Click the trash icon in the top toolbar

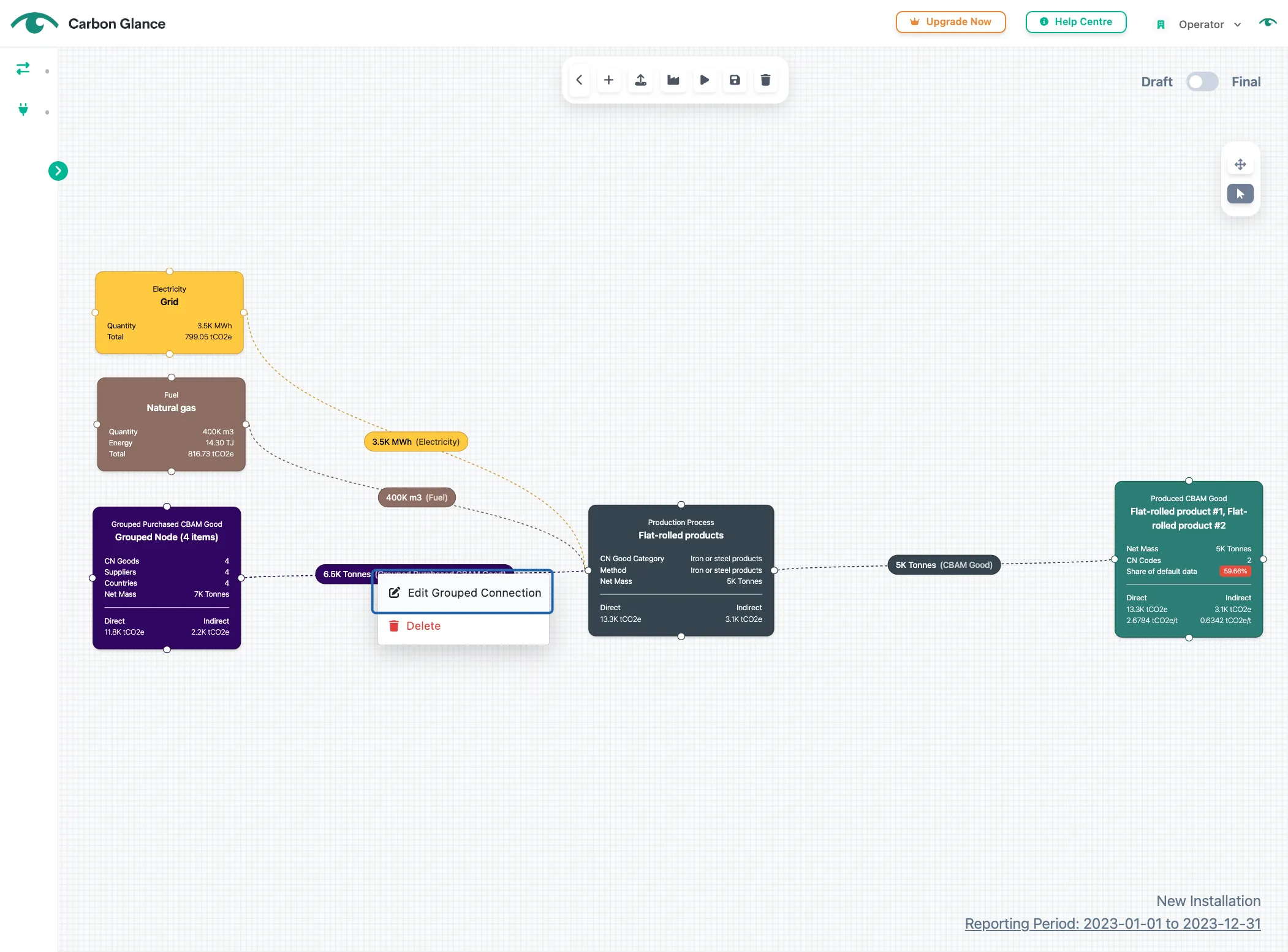(x=765, y=80)
